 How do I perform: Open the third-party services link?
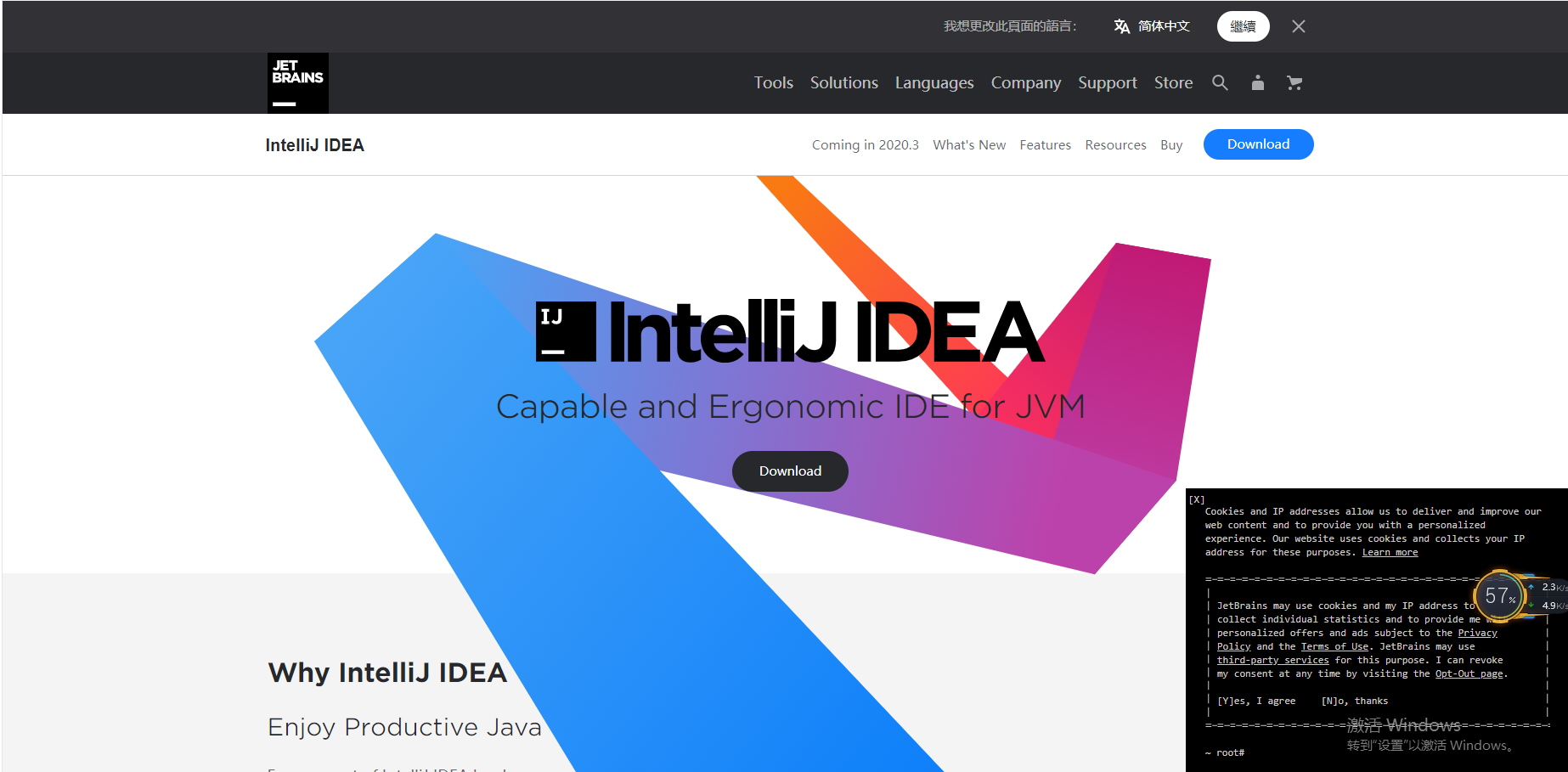pos(1272,661)
